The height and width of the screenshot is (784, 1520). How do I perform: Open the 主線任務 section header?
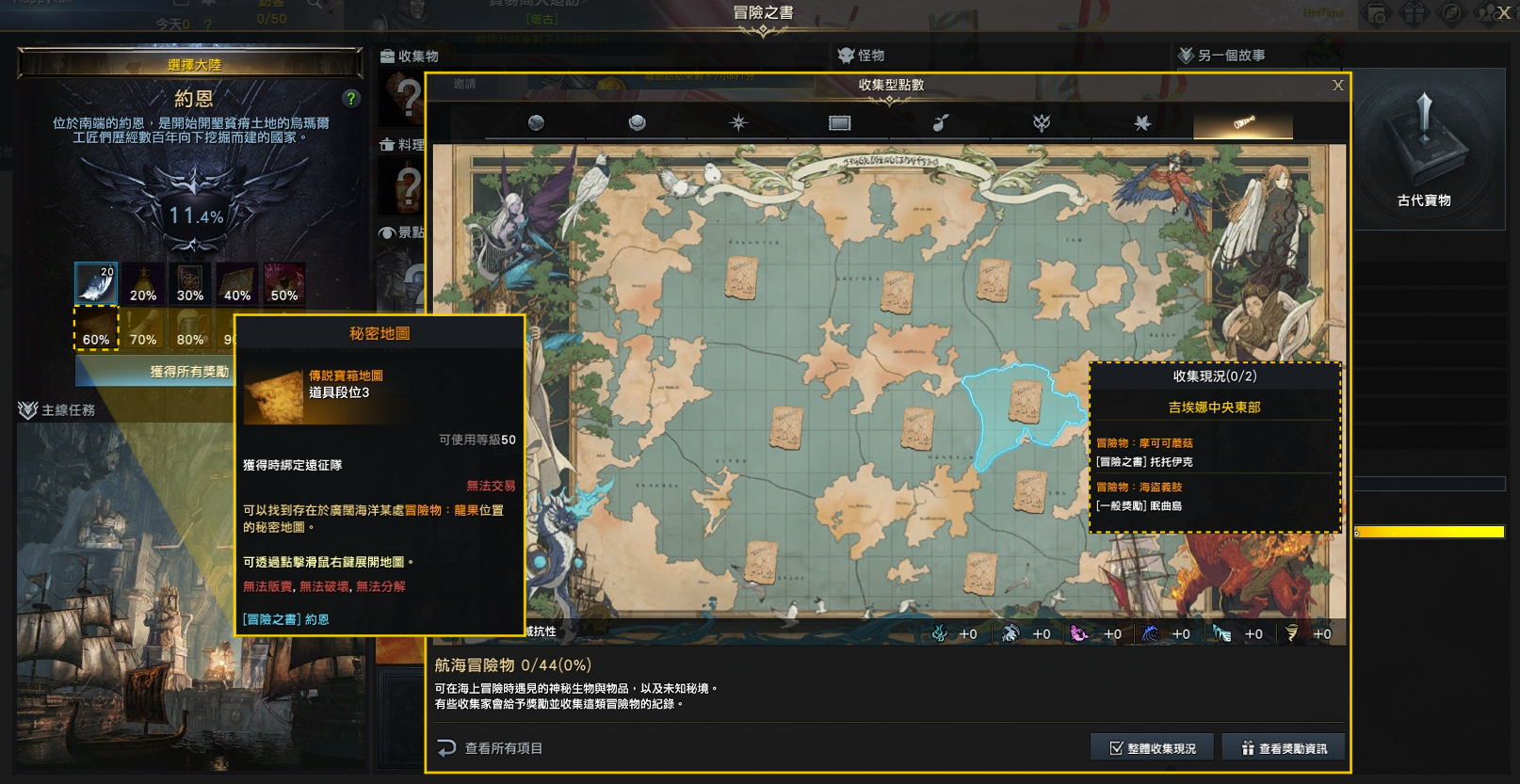(57, 410)
